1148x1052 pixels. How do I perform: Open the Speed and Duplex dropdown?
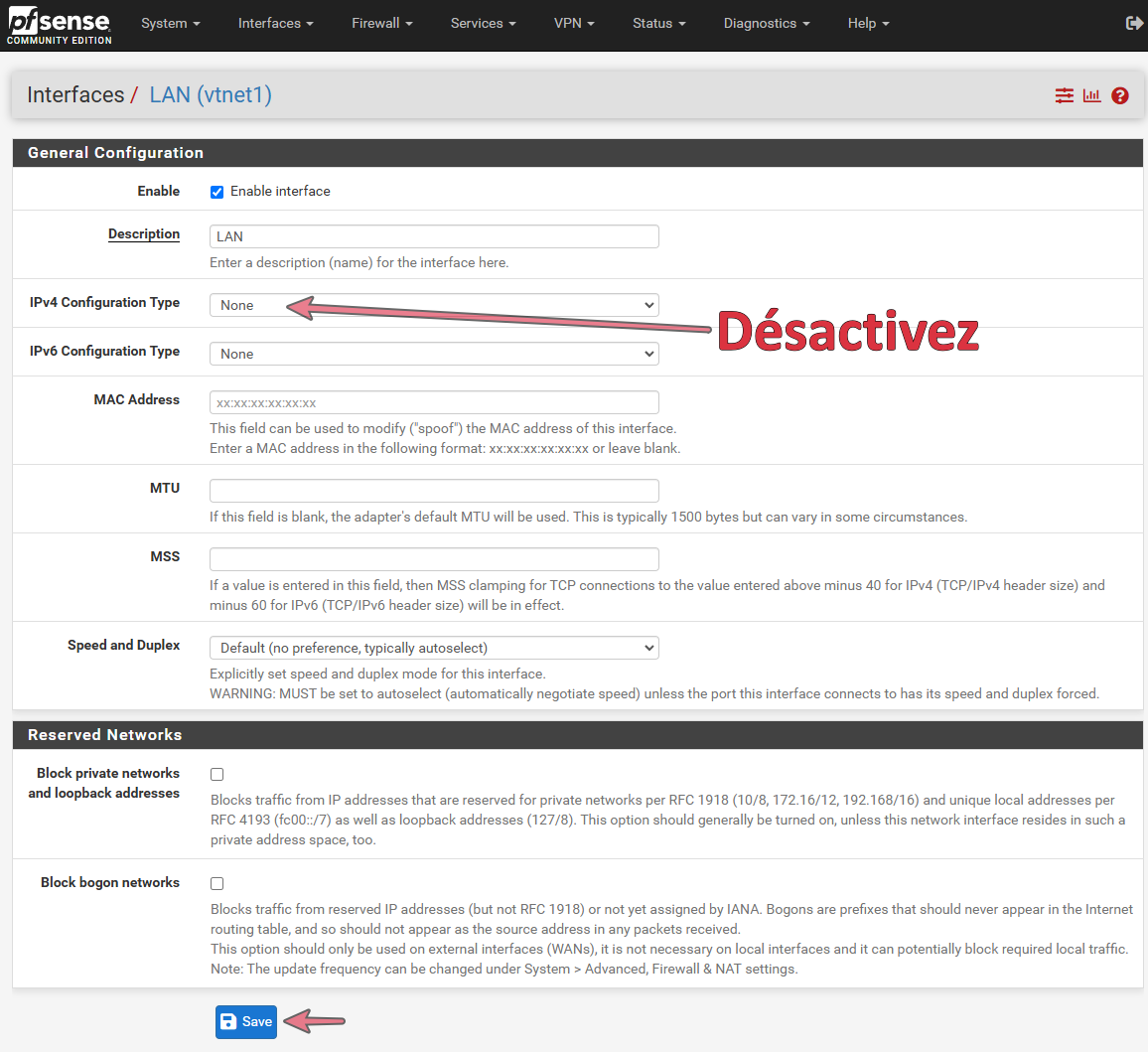pyautogui.click(x=434, y=648)
